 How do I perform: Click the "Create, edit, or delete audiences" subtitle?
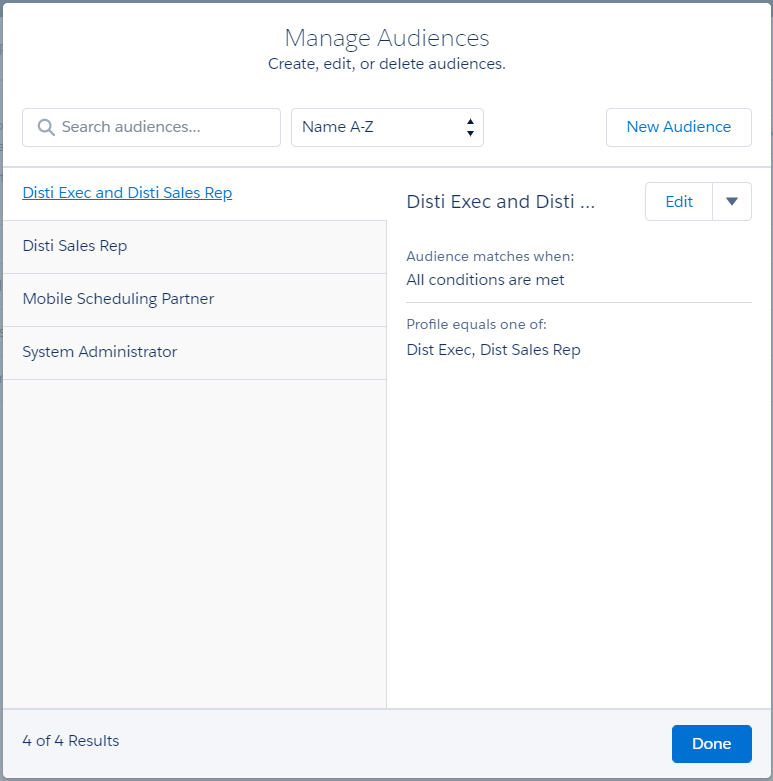click(387, 64)
